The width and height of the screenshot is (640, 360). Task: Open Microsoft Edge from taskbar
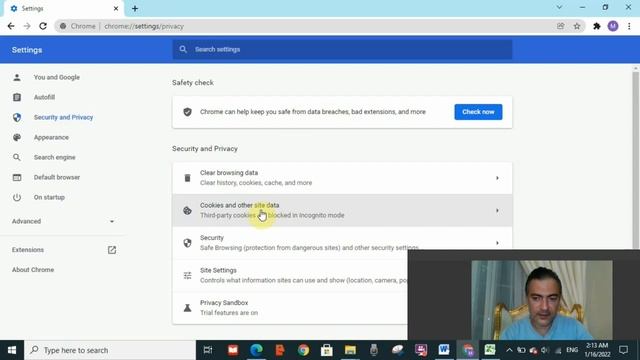pyautogui.click(x=256, y=350)
